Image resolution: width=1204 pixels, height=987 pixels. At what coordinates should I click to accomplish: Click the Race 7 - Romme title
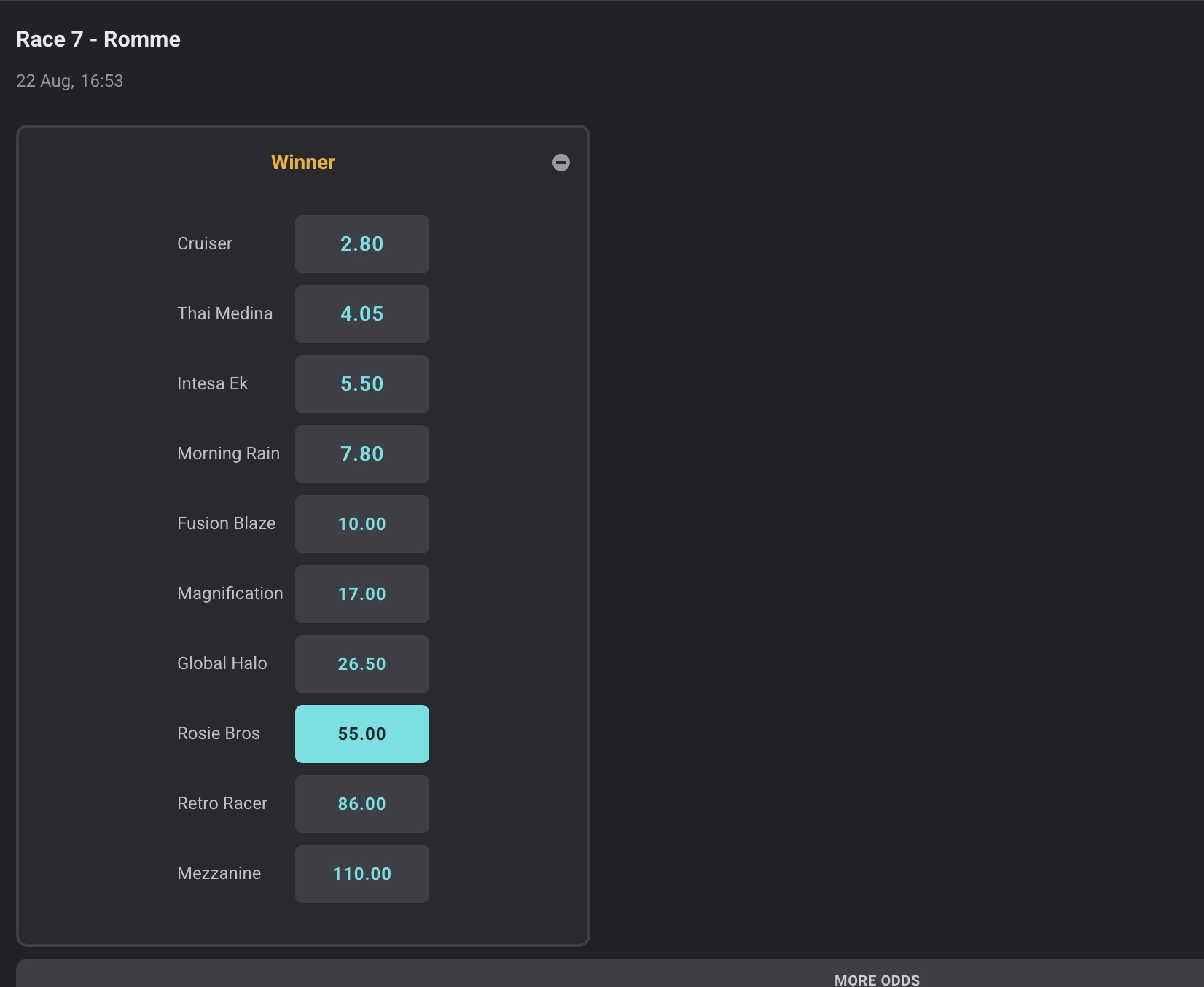(98, 39)
